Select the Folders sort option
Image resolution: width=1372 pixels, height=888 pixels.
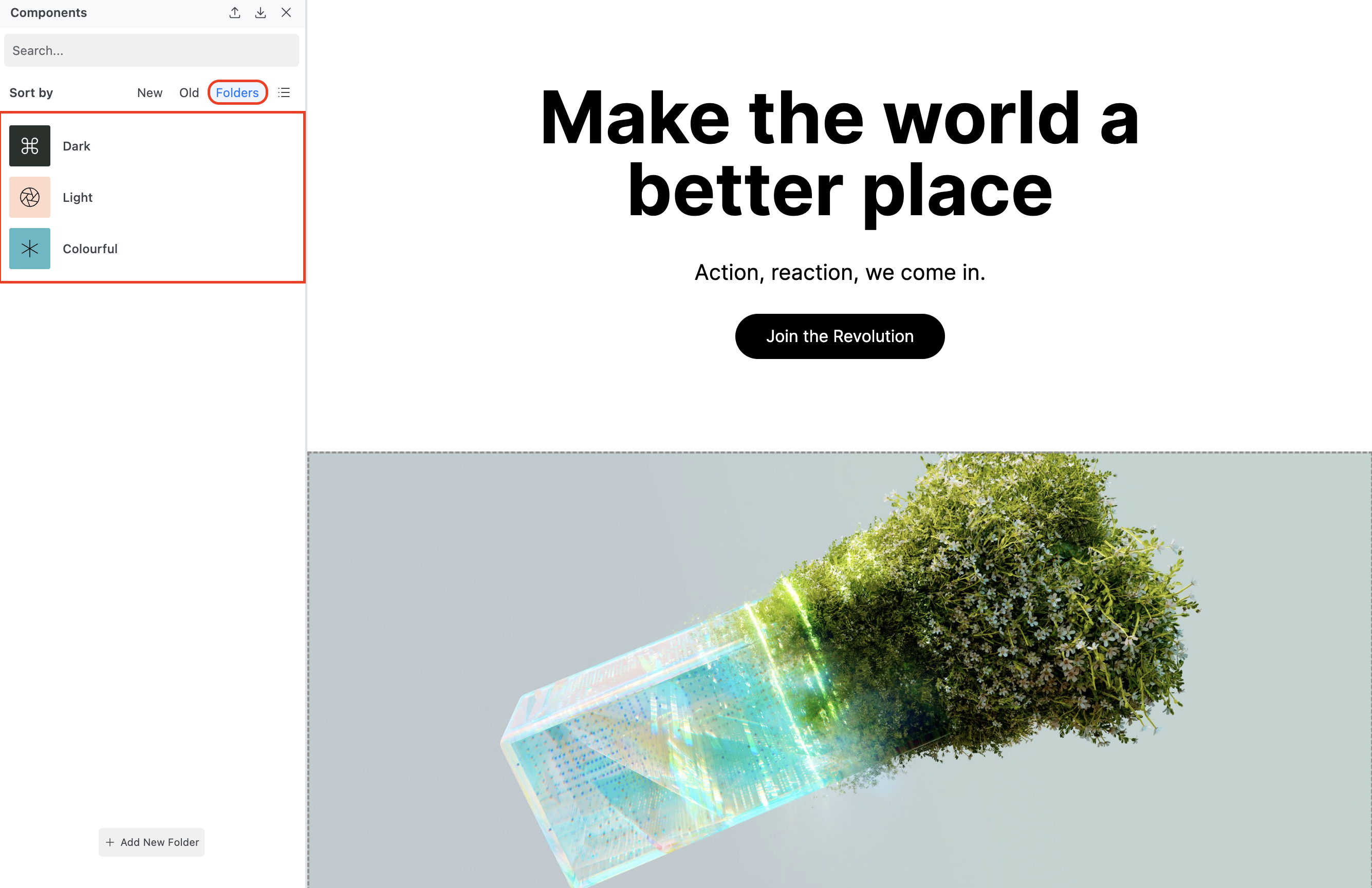click(237, 93)
